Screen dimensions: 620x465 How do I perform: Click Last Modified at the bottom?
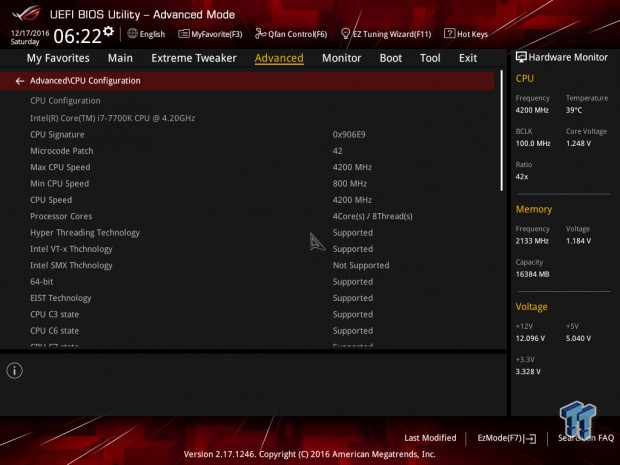[x=430, y=438]
